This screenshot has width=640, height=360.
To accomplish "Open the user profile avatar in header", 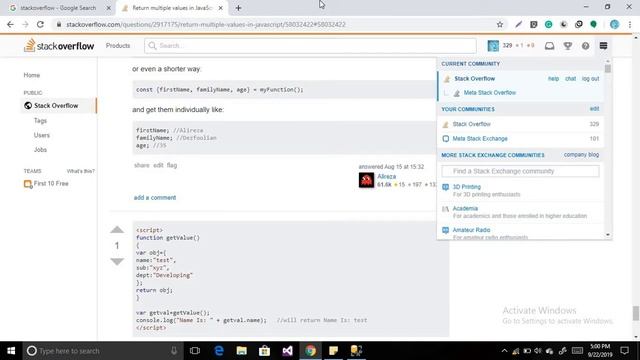I will 493,46.
